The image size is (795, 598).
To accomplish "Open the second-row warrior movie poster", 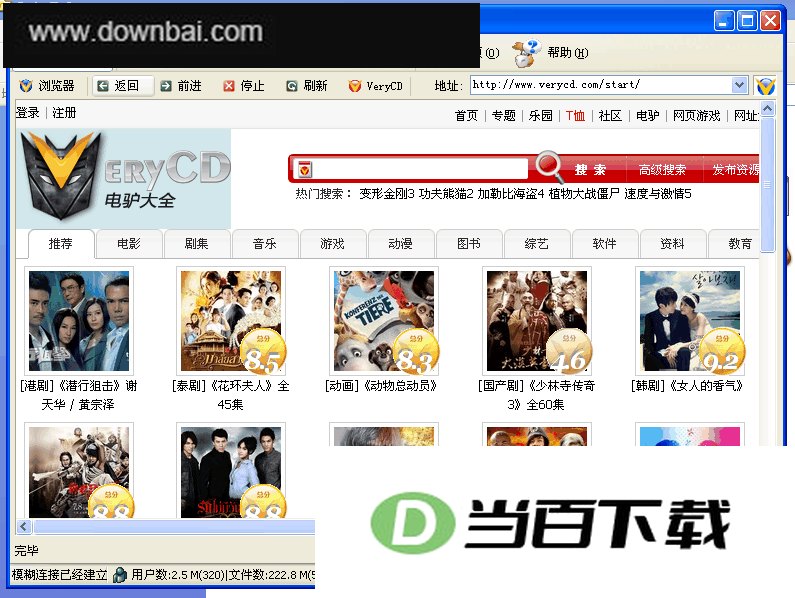I will tap(79, 471).
